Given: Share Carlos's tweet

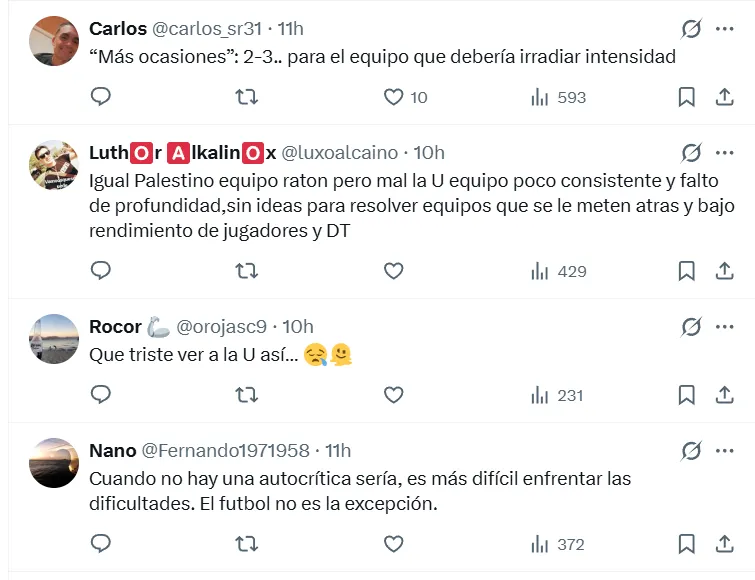Looking at the screenshot, I should [x=725, y=97].
